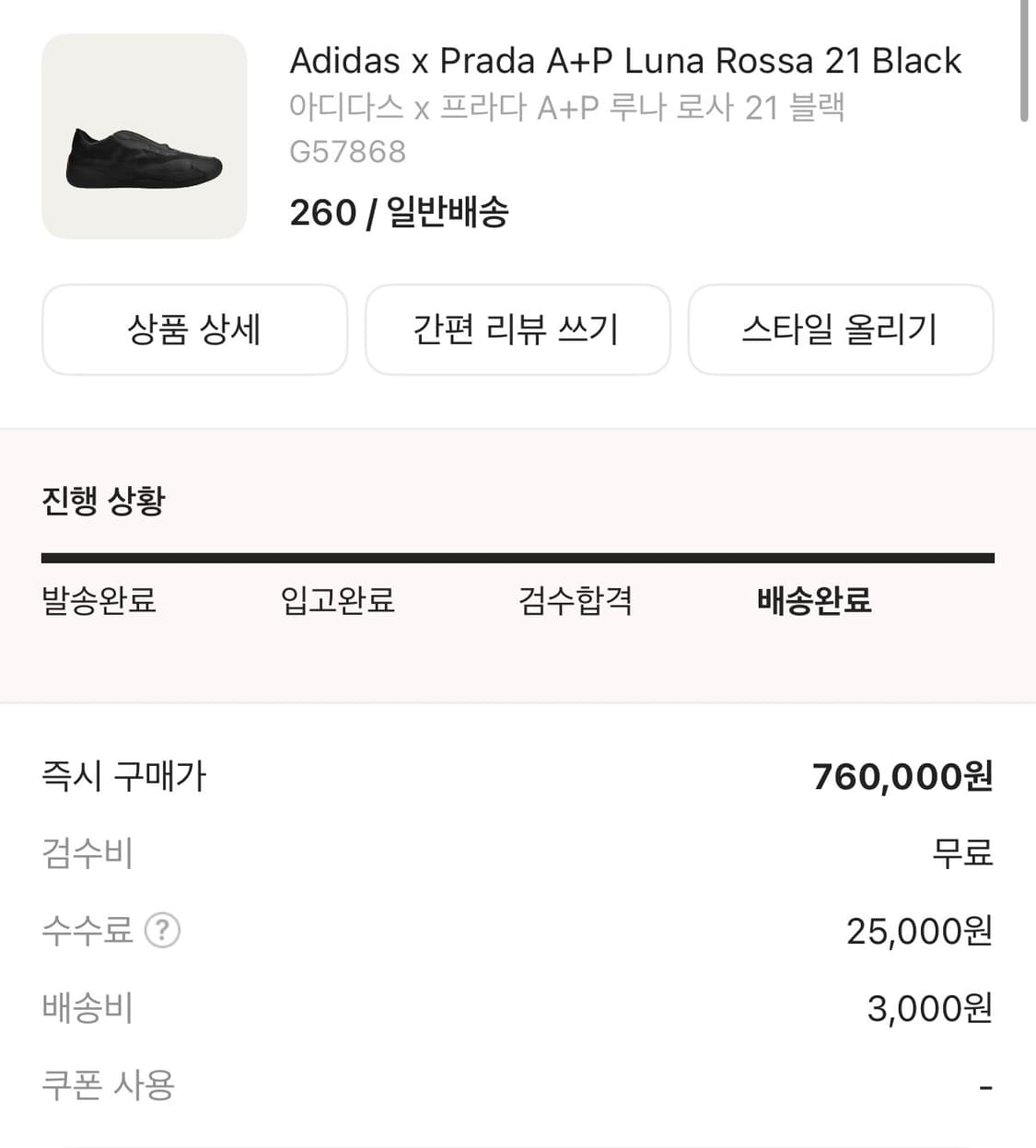This screenshot has height=1148, width=1036.
Task: Open 상품 상세 product details
Action: 194,330
